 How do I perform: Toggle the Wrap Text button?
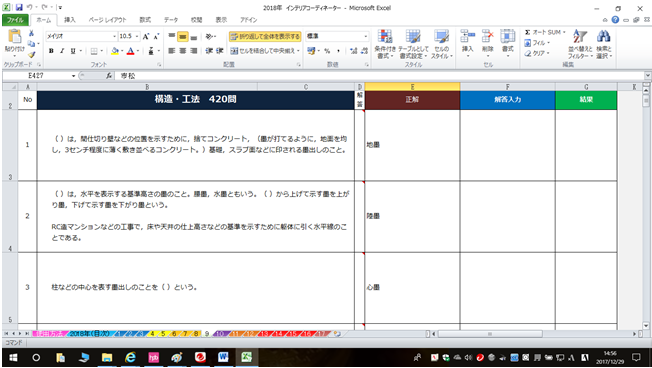(x=265, y=37)
